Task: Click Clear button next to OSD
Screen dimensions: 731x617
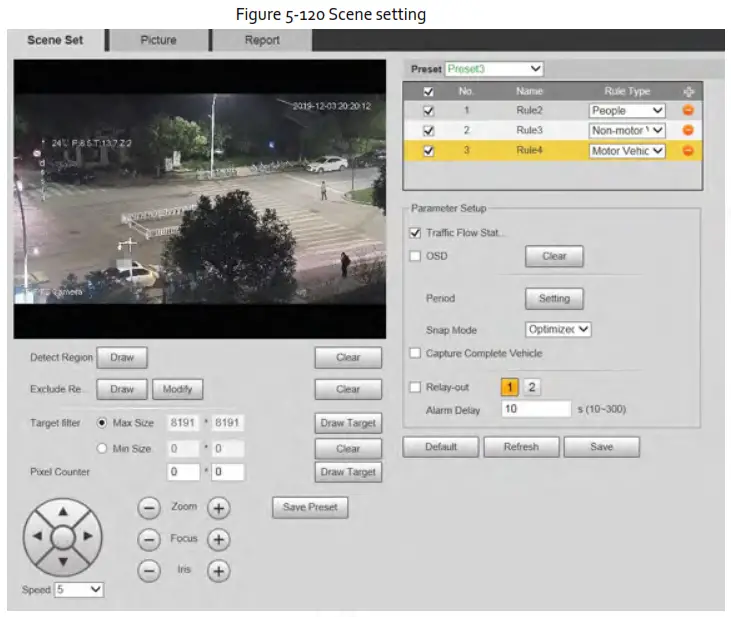Action: 554,256
